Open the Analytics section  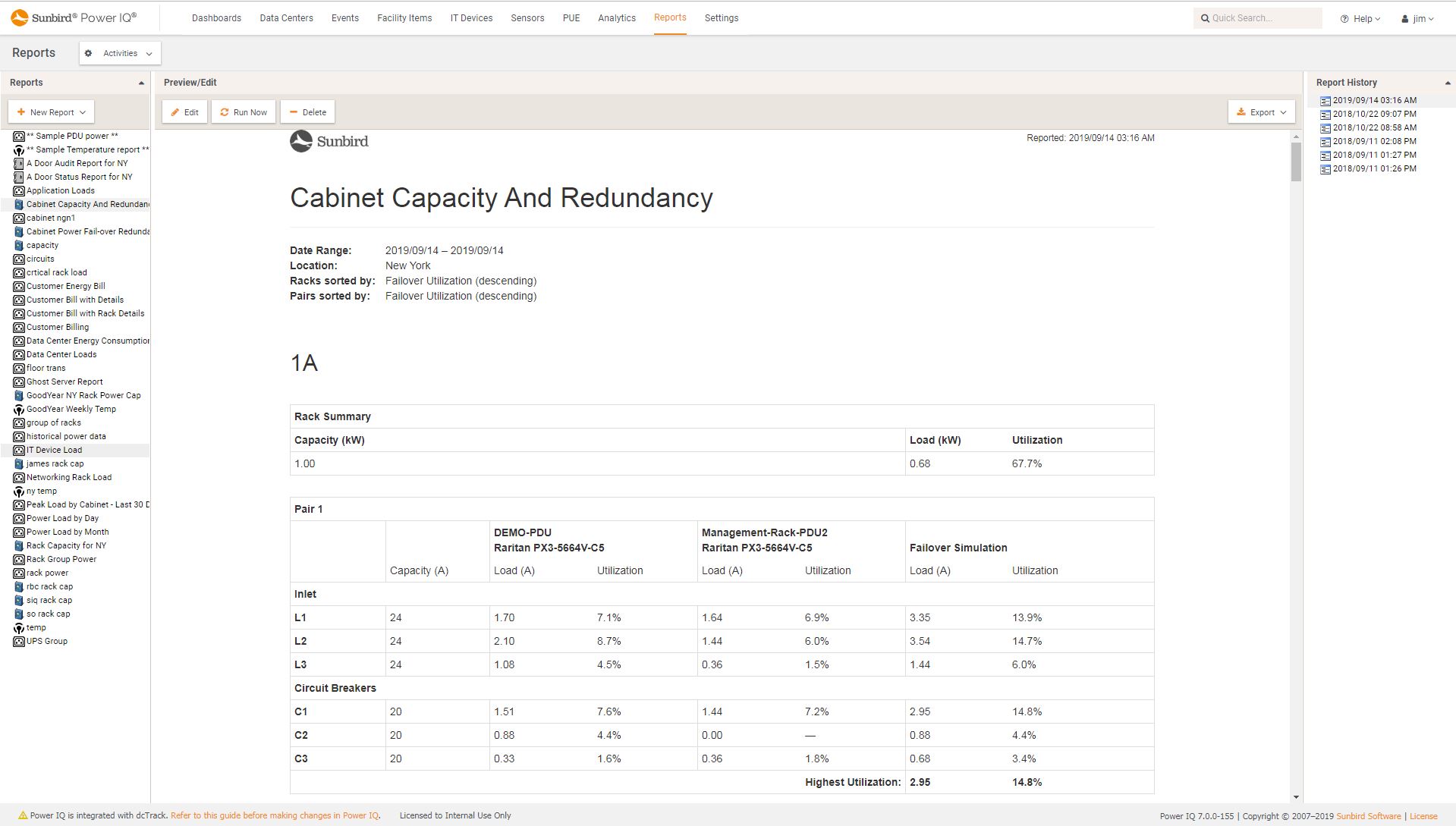click(616, 17)
